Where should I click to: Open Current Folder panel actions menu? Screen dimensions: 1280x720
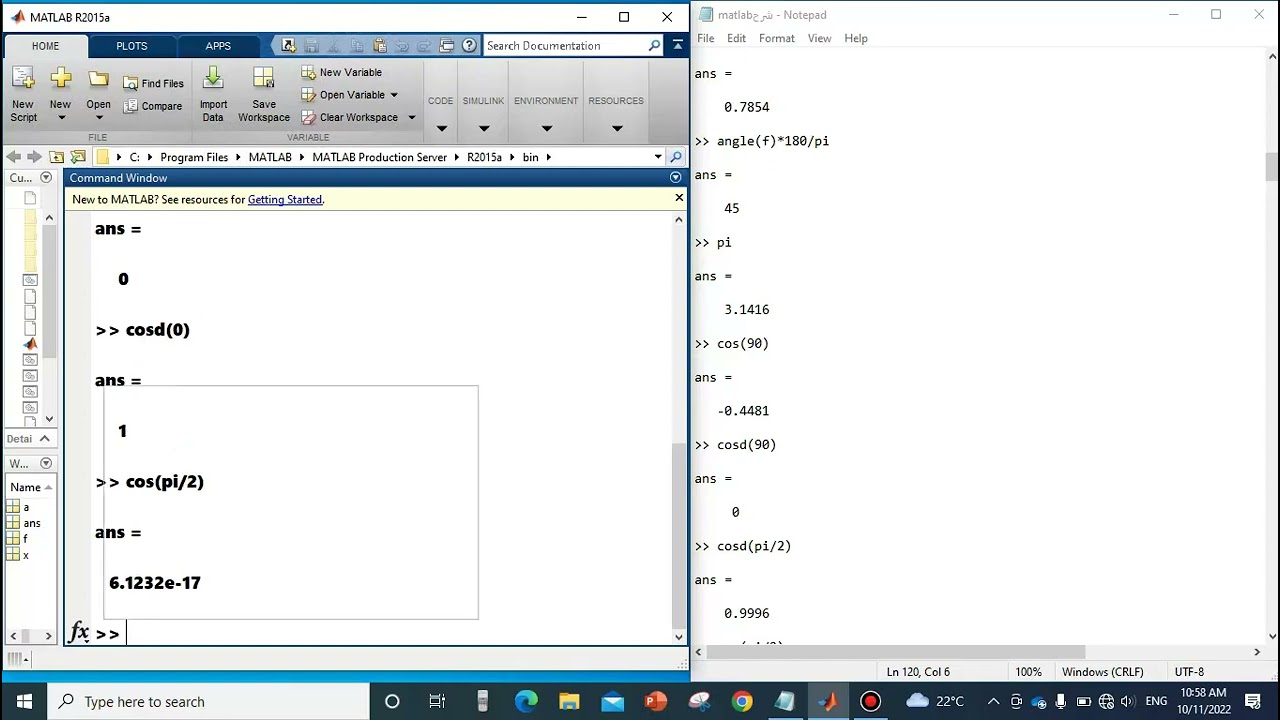pyautogui.click(x=45, y=177)
